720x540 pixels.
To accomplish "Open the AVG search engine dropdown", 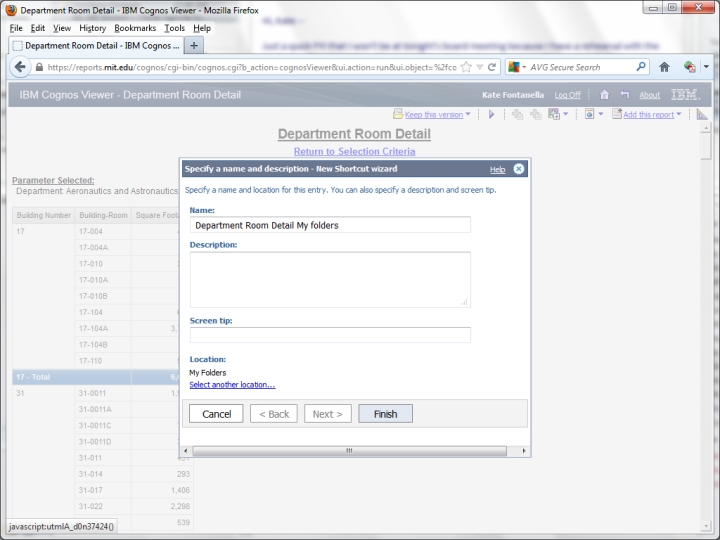I will tap(518, 67).
